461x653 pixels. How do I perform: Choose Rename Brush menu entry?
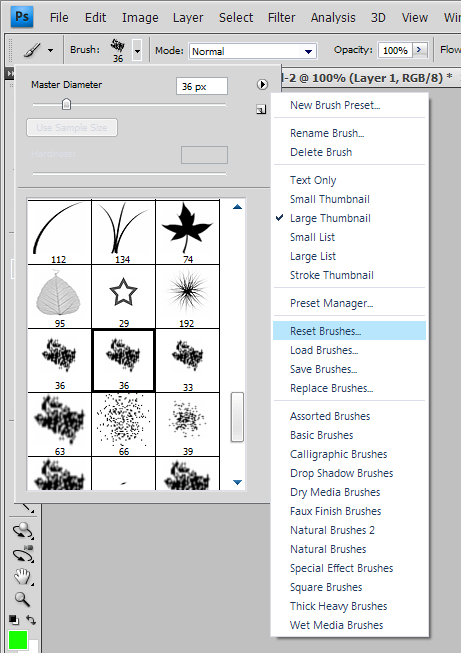(327, 133)
